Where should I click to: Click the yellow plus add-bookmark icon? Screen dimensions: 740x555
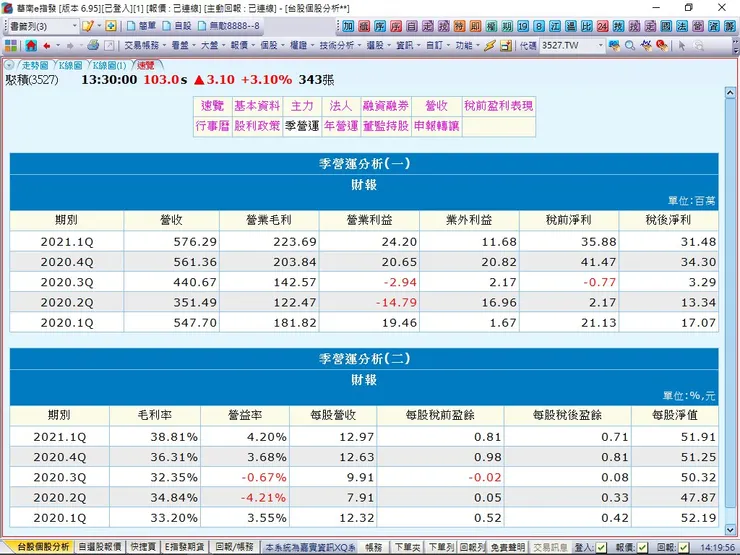pos(111,26)
